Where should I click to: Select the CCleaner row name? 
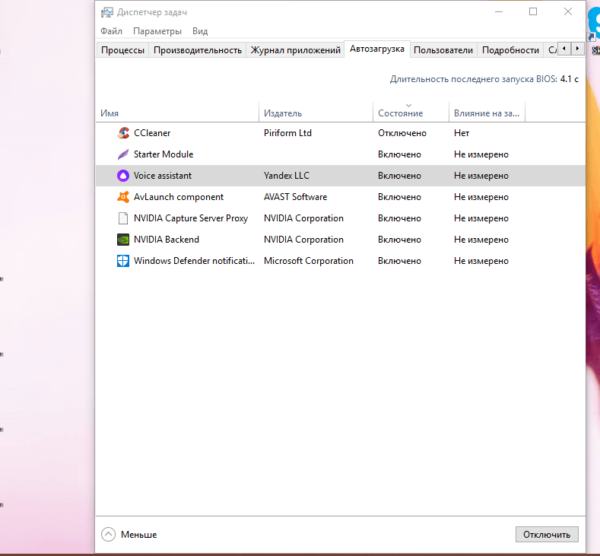click(152, 133)
